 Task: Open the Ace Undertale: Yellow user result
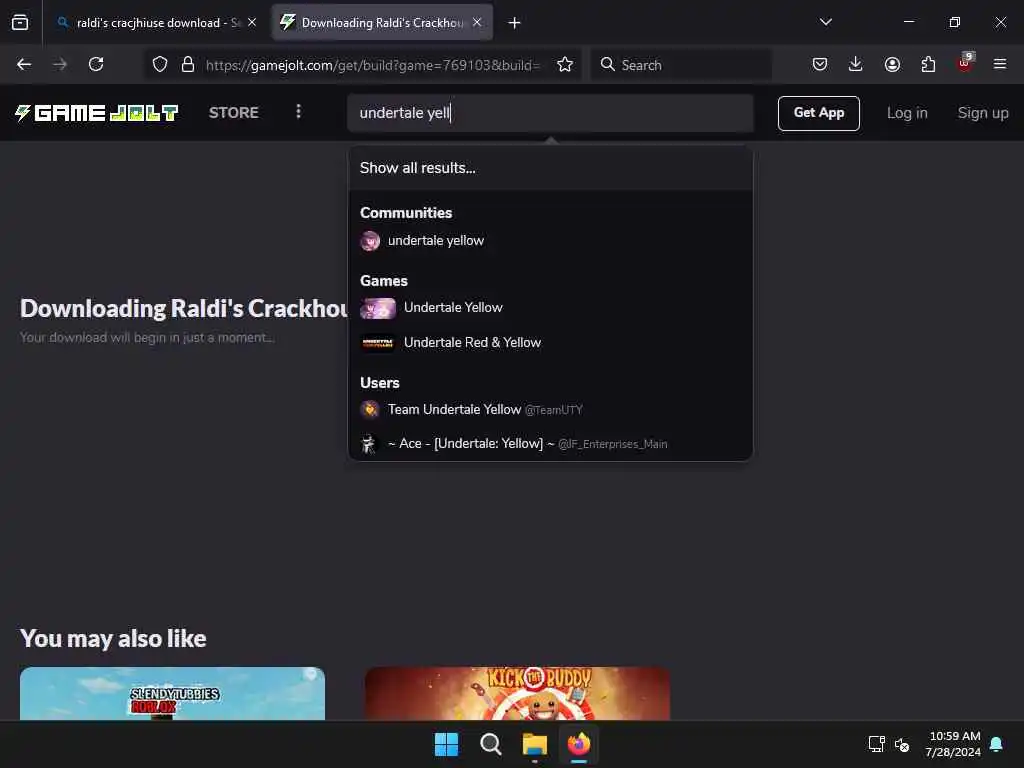click(x=551, y=443)
